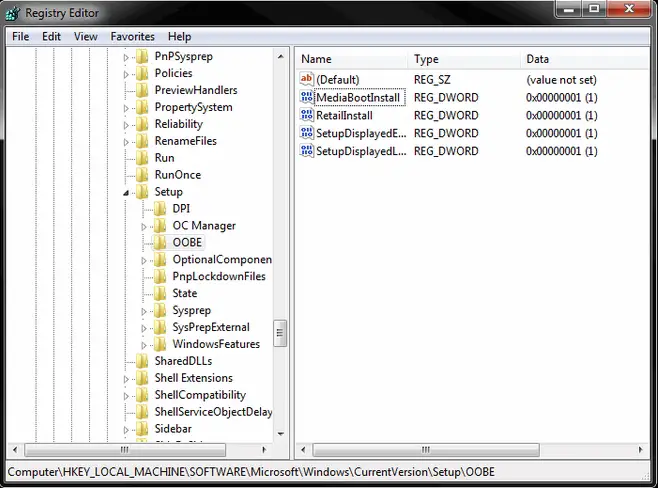Select the ShellServiceObjectDelay key name

pyautogui.click(x=213, y=412)
